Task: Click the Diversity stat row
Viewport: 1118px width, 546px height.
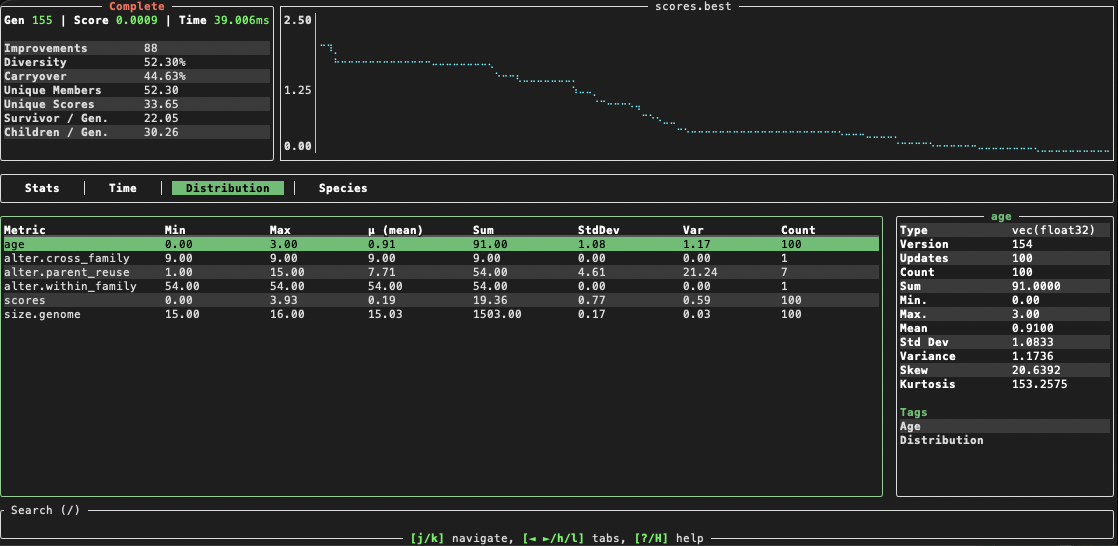Action: click(x=137, y=62)
